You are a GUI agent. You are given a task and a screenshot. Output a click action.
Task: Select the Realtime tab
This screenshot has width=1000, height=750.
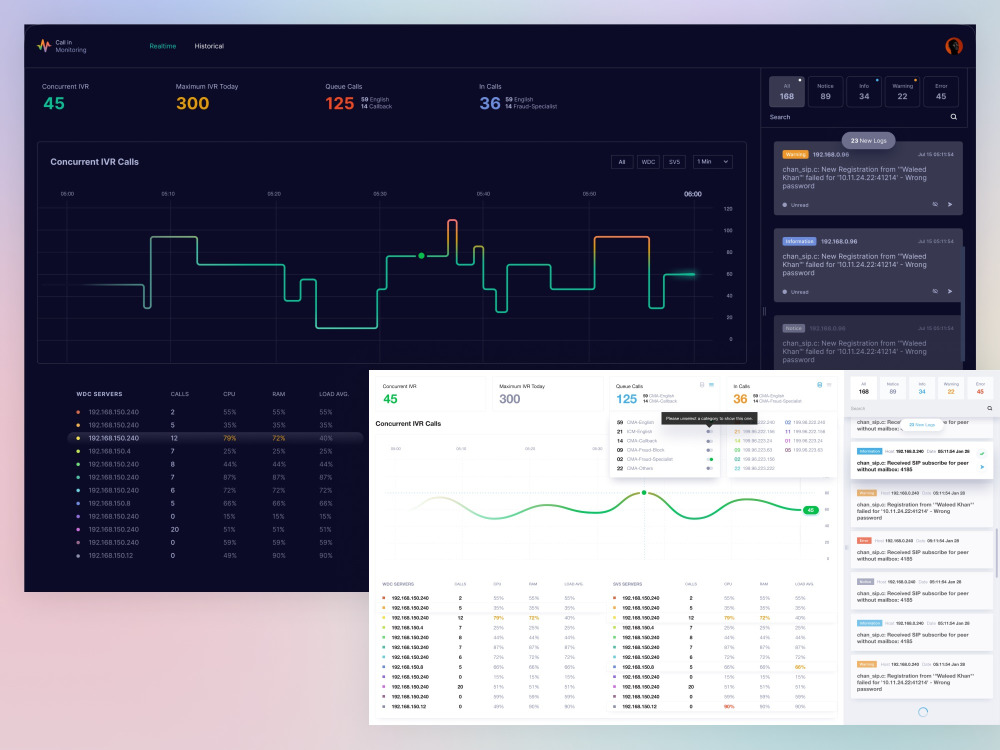coord(162,45)
